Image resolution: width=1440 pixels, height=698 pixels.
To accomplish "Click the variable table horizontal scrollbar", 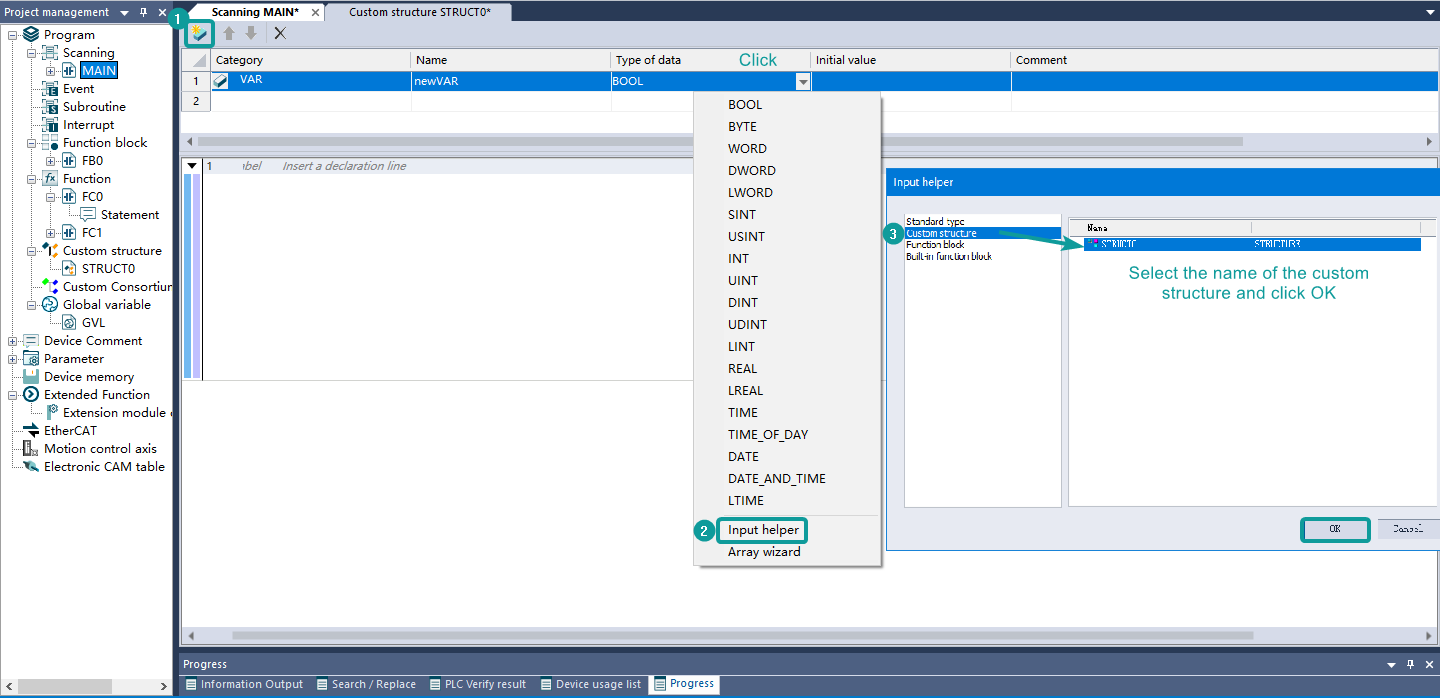I will point(720,141).
